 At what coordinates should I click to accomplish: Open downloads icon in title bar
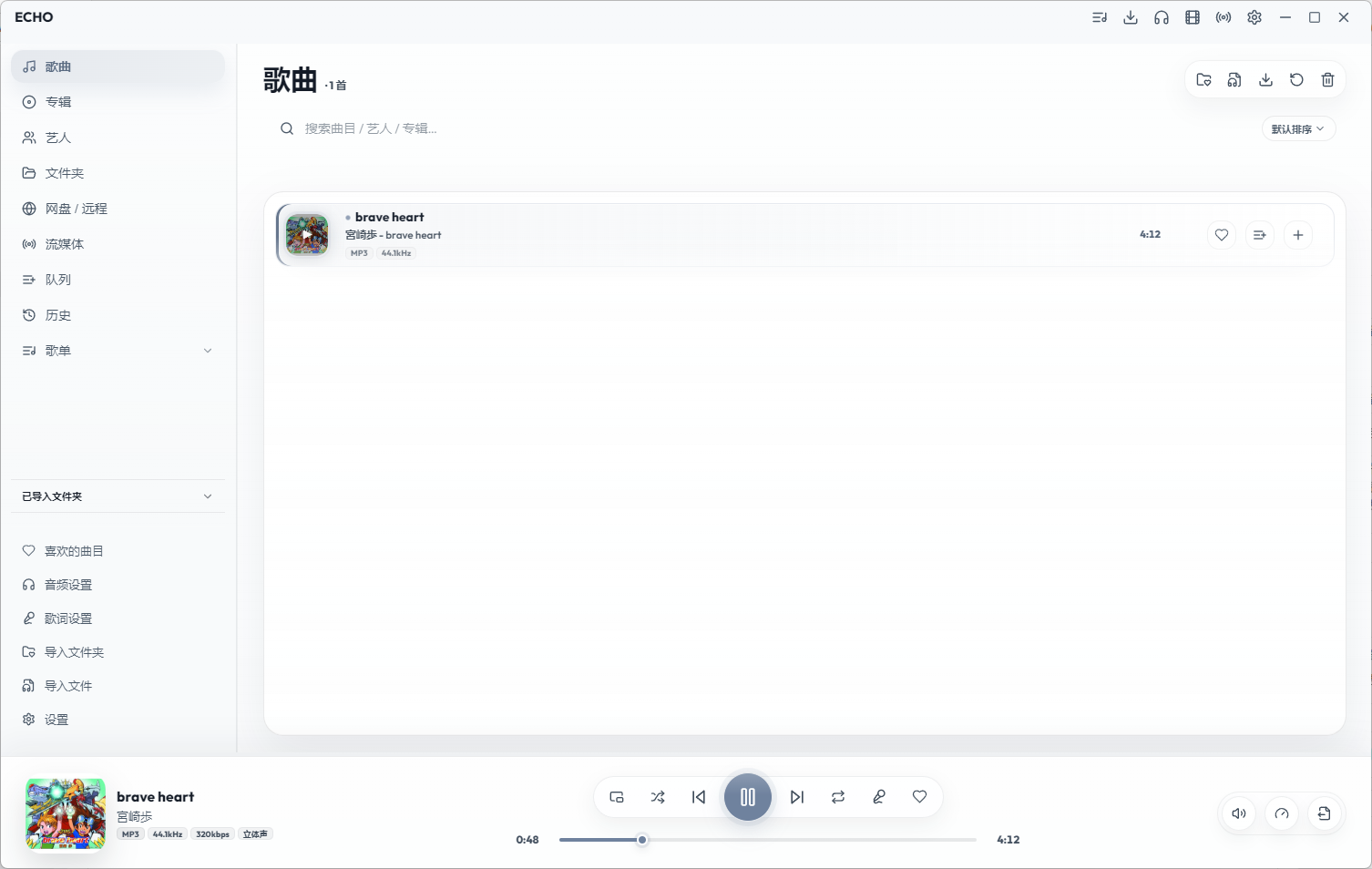[1131, 17]
